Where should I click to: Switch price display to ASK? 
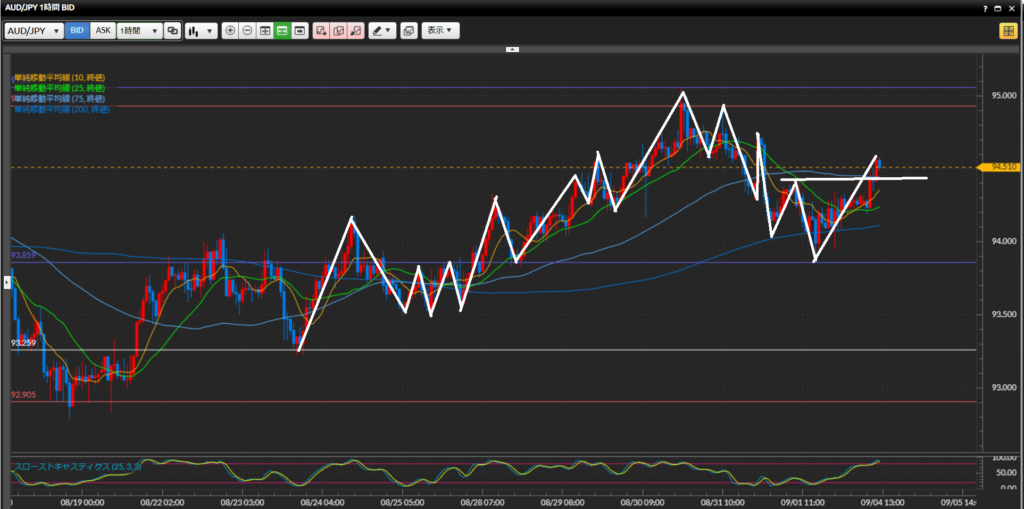[x=103, y=31]
